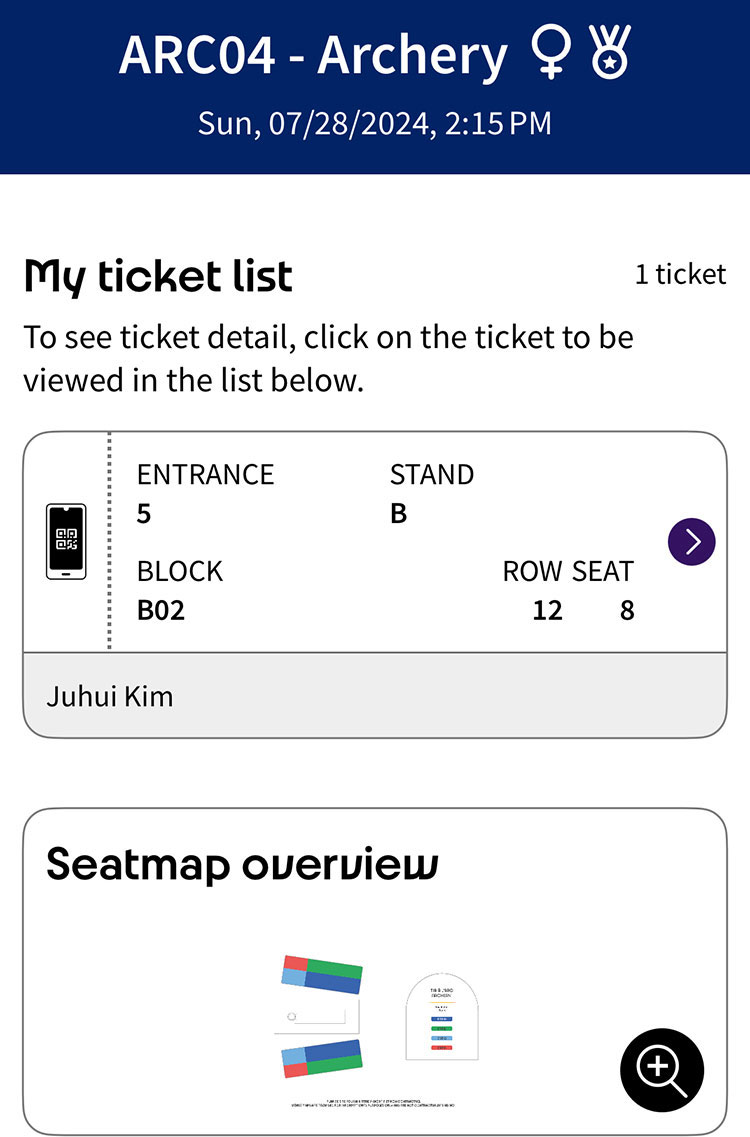
Task: Click the STAND B field on the ticket
Action: tap(431, 493)
